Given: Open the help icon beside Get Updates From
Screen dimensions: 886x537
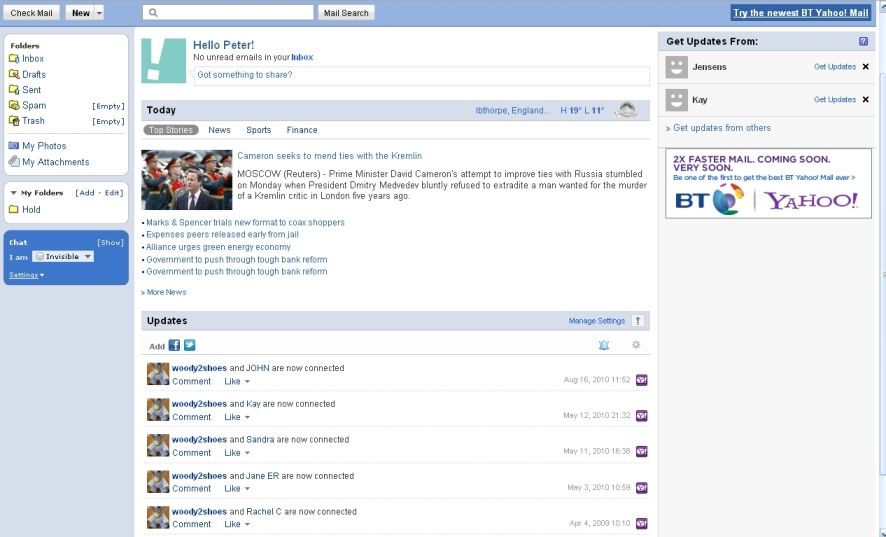Looking at the screenshot, I should pos(863,41).
